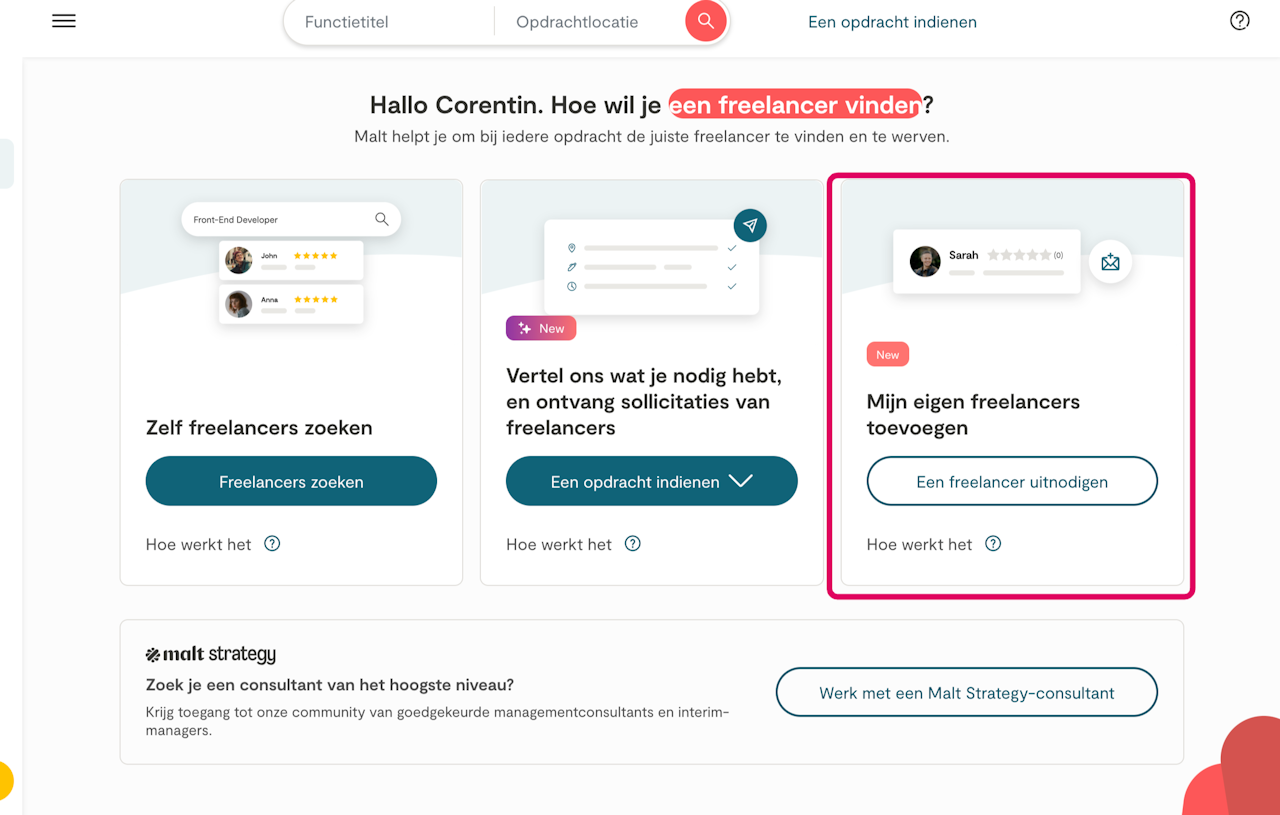
Task: Click the envelope invite icon
Action: coord(1110,262)
